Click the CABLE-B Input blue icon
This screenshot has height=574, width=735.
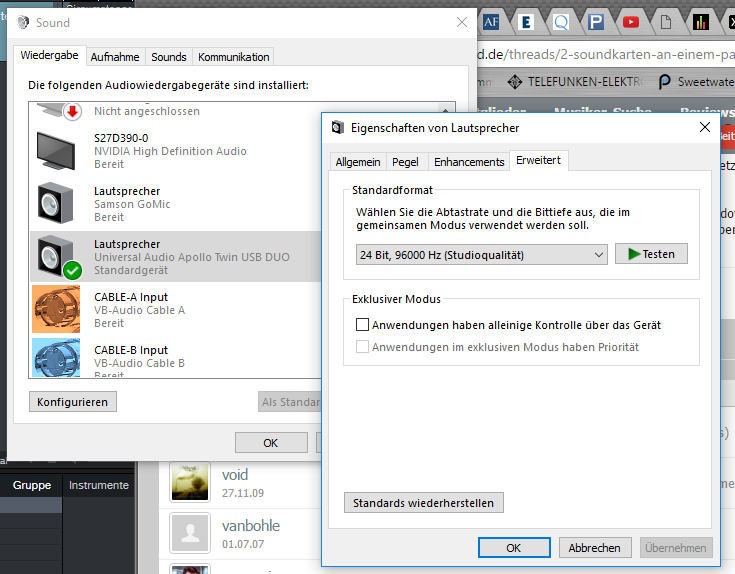tap(56, 358)
